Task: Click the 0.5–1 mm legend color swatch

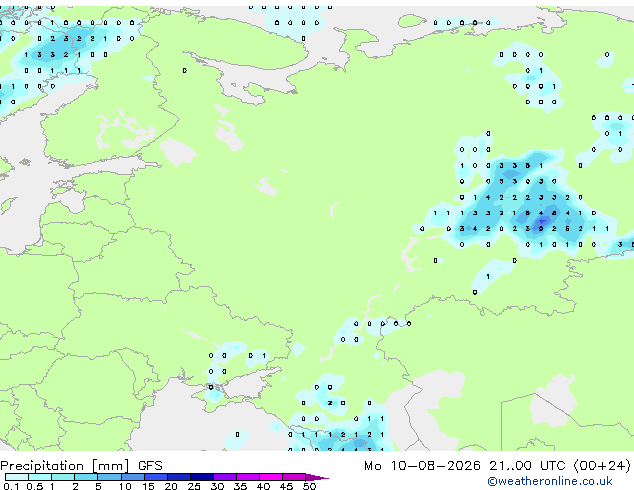Action: (40, 477)
